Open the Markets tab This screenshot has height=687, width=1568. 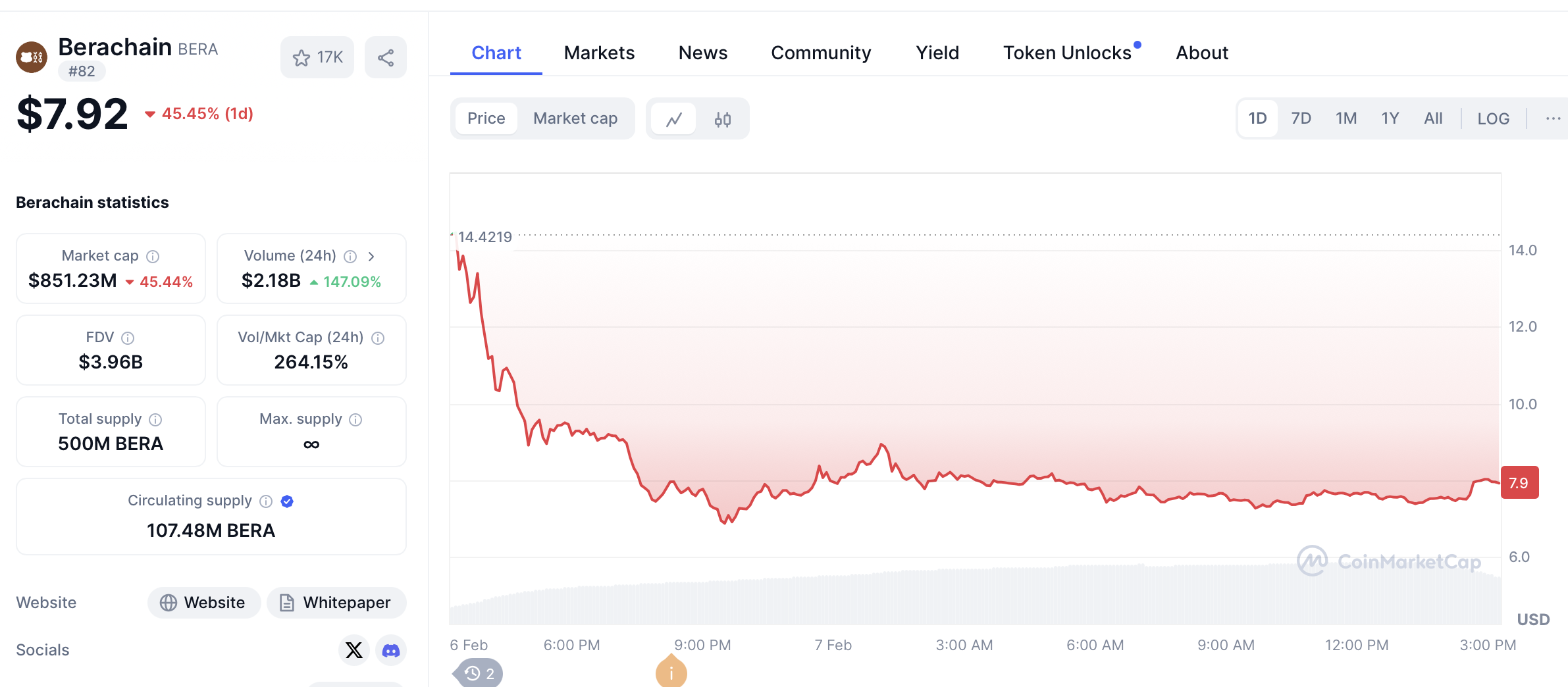[599, 53]
